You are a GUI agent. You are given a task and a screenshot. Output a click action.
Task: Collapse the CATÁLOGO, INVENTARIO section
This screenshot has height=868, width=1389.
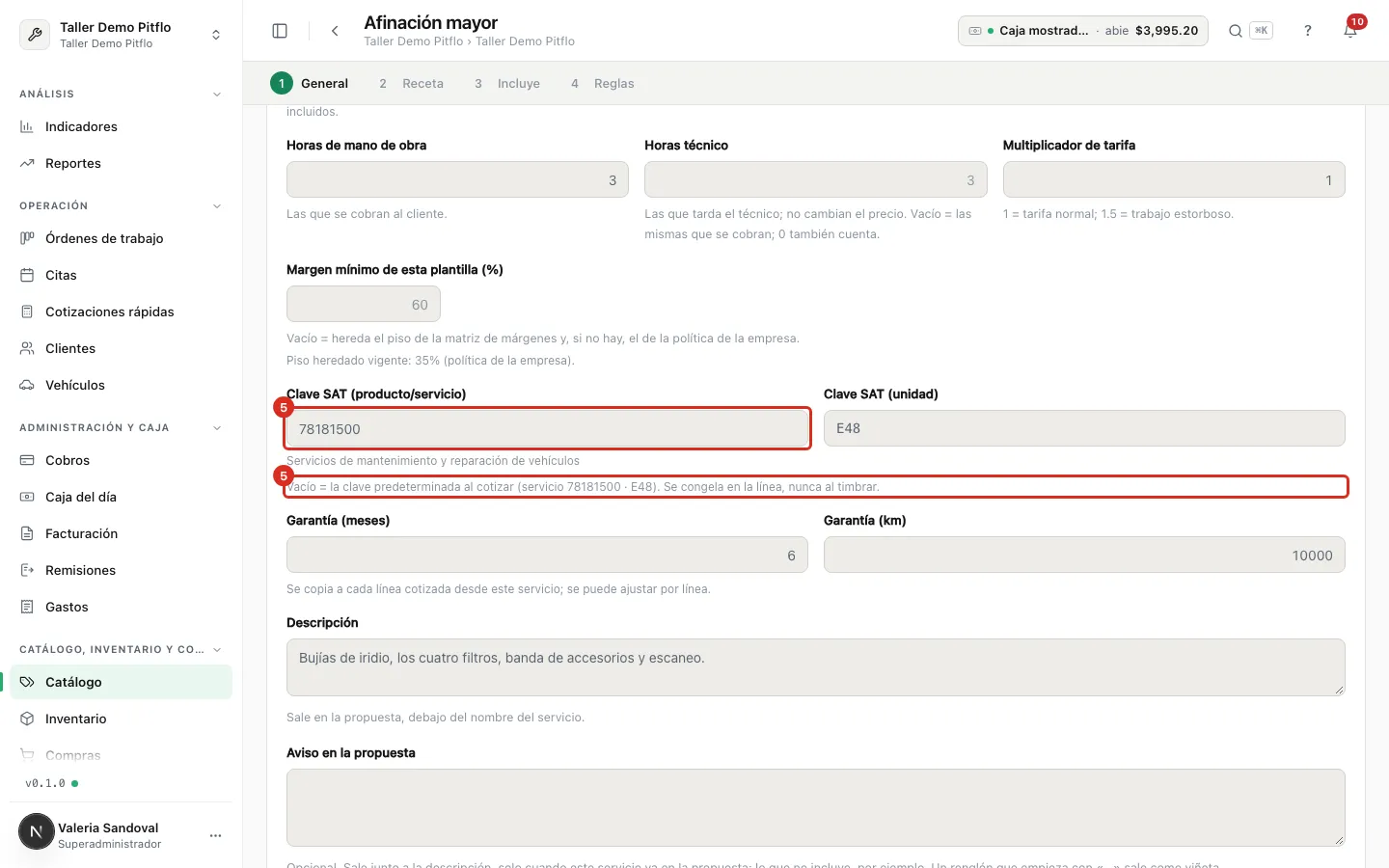pos(217,650)
